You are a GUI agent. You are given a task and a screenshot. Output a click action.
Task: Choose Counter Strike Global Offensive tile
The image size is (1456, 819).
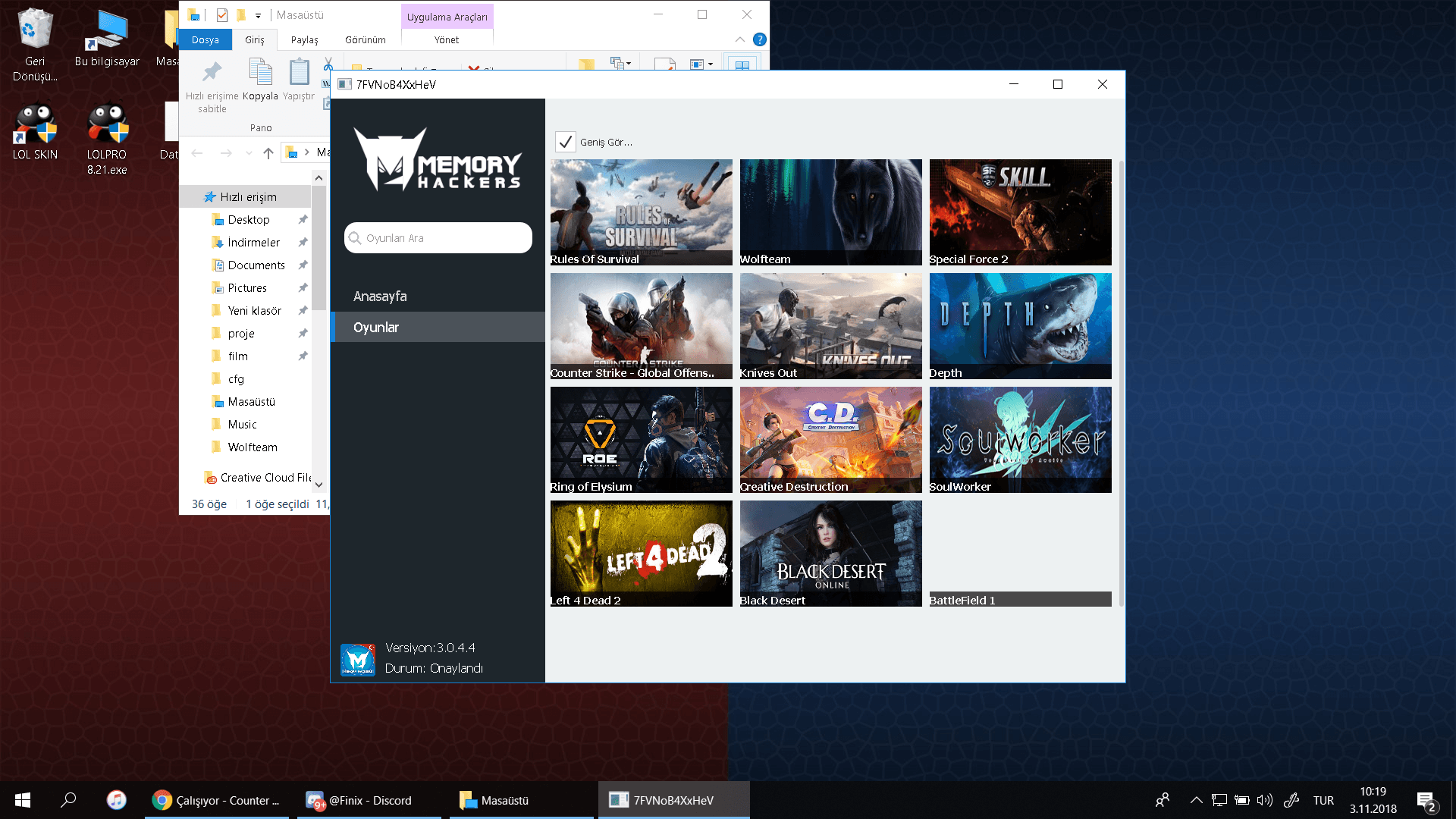(642, 326)
